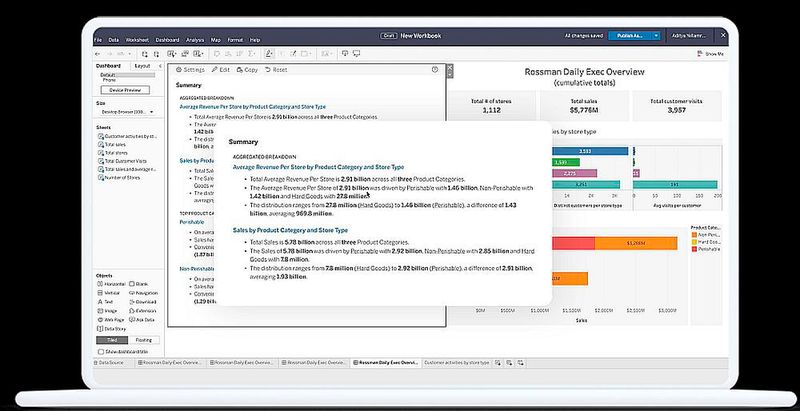800x411 pixels.
Task: Enable Show dashboard title checkbox
Action: (101, 352)
